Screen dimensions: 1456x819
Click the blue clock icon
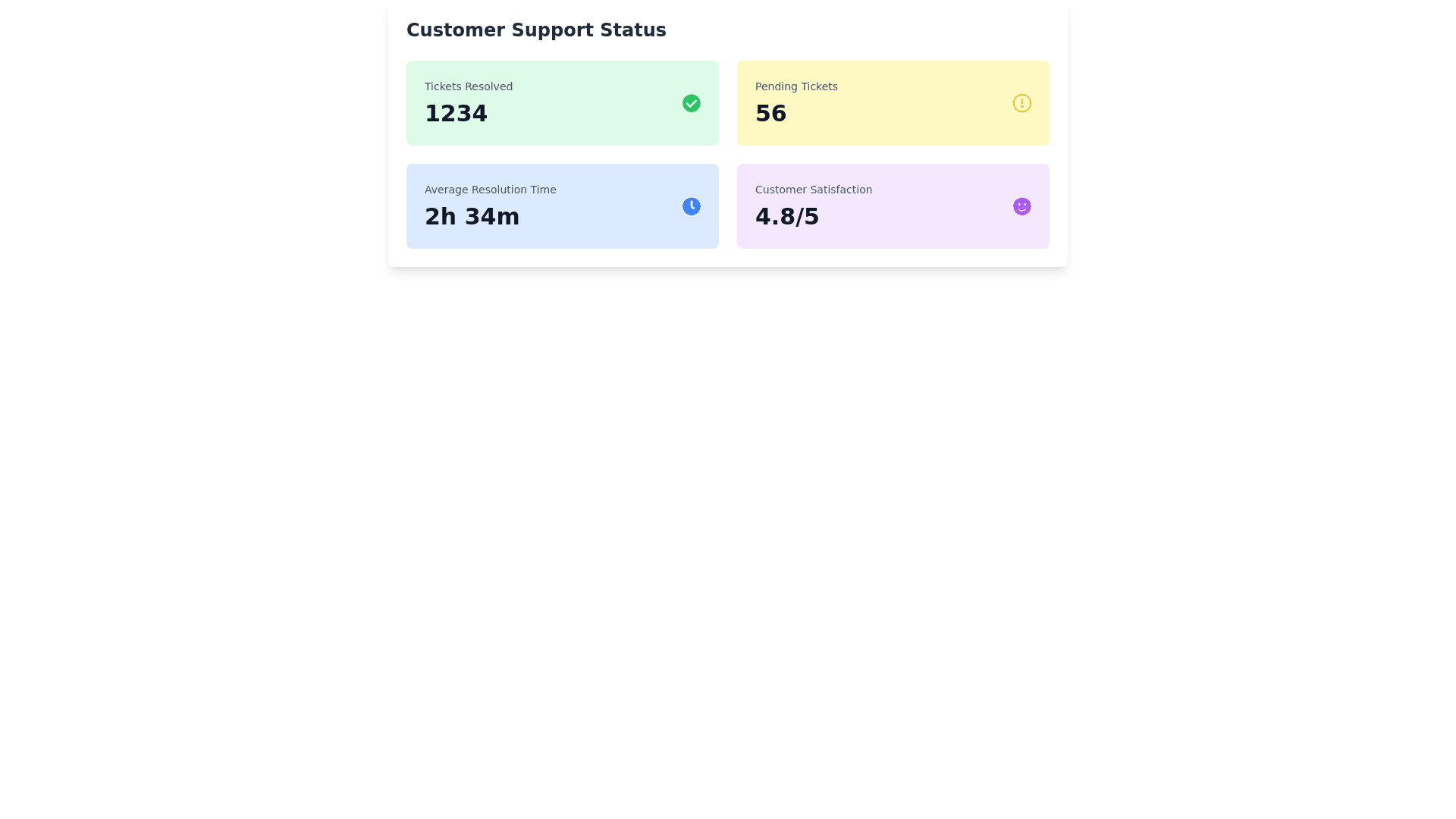(691, 206)
